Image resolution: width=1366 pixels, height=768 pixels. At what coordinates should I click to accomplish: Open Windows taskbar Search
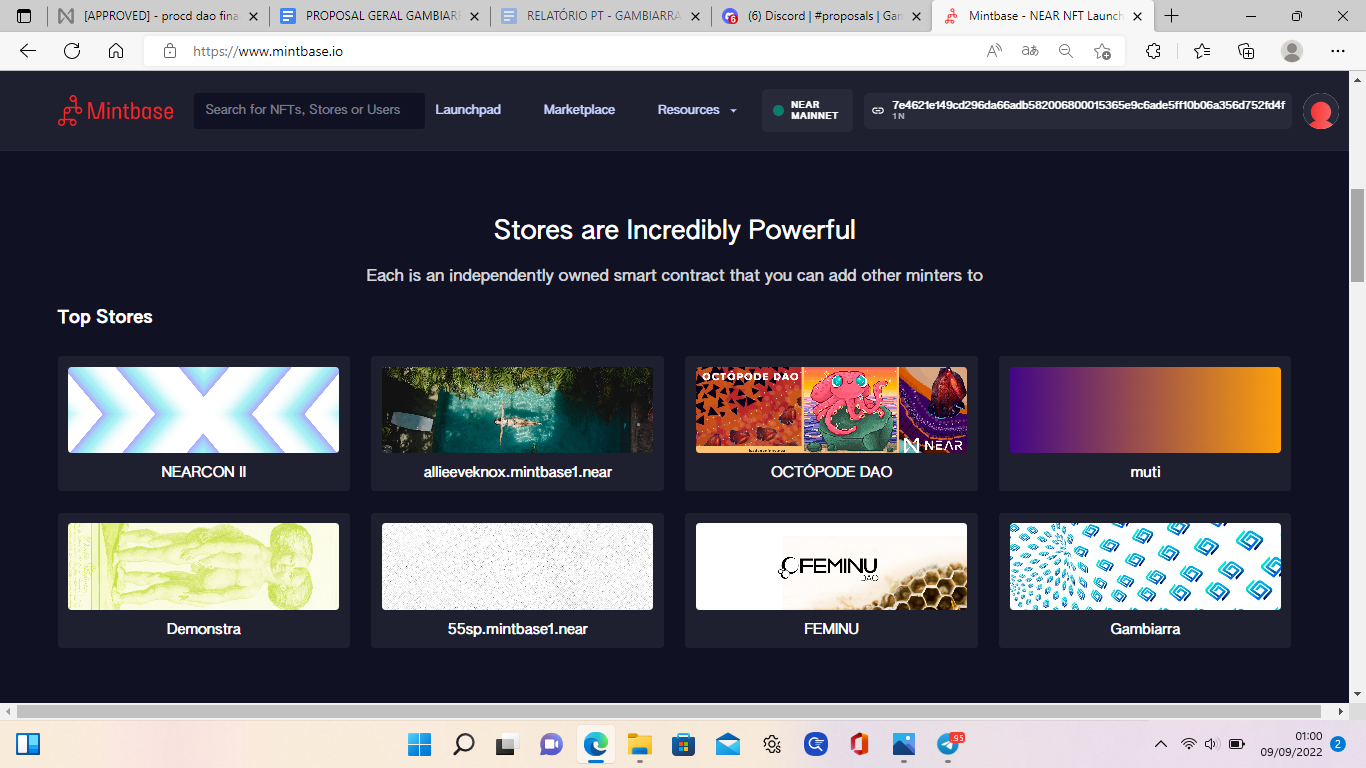tap(464, 744)
